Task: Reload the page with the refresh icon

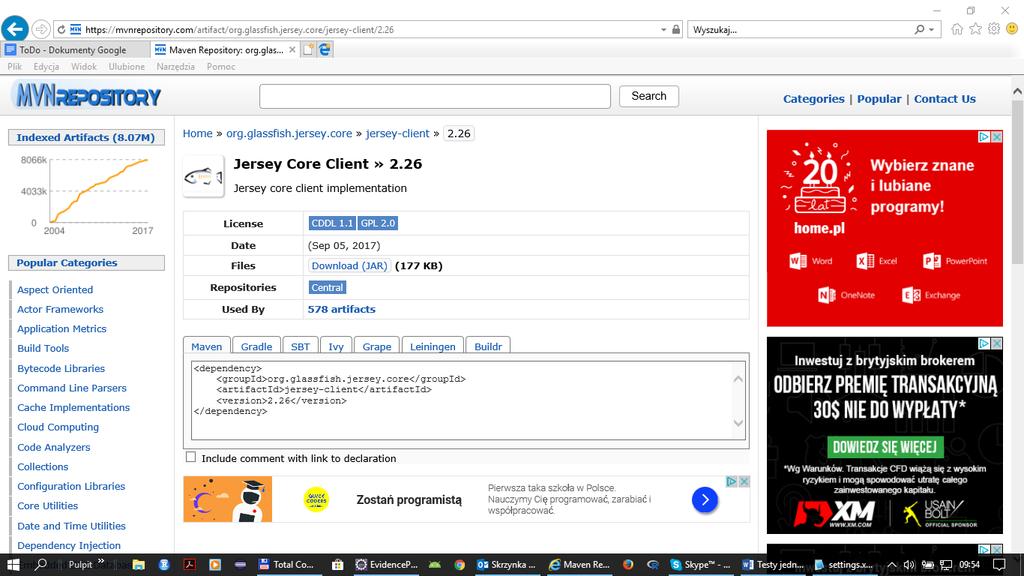Action: [x=61, y=29]
